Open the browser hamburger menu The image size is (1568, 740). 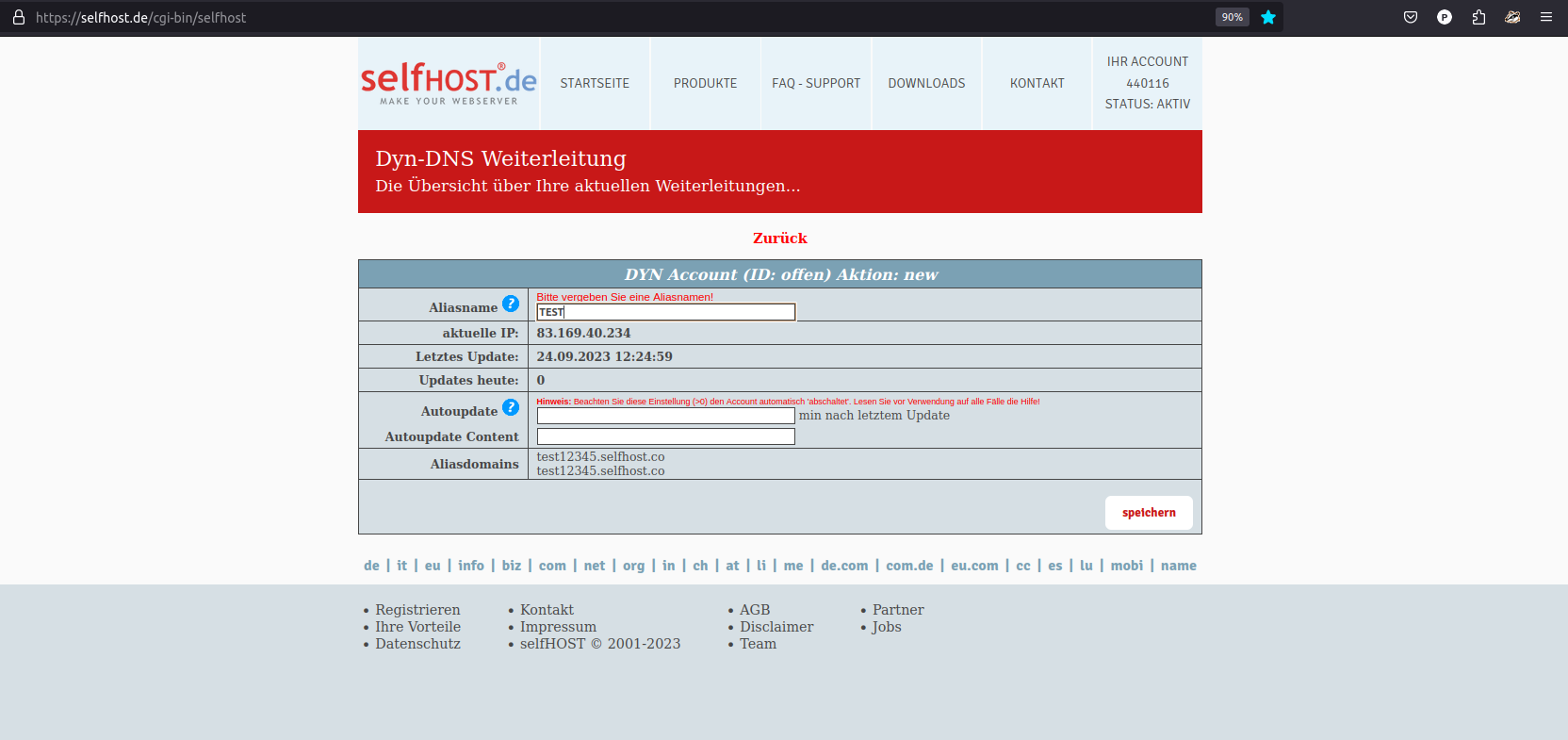[x=1546, y=17]
